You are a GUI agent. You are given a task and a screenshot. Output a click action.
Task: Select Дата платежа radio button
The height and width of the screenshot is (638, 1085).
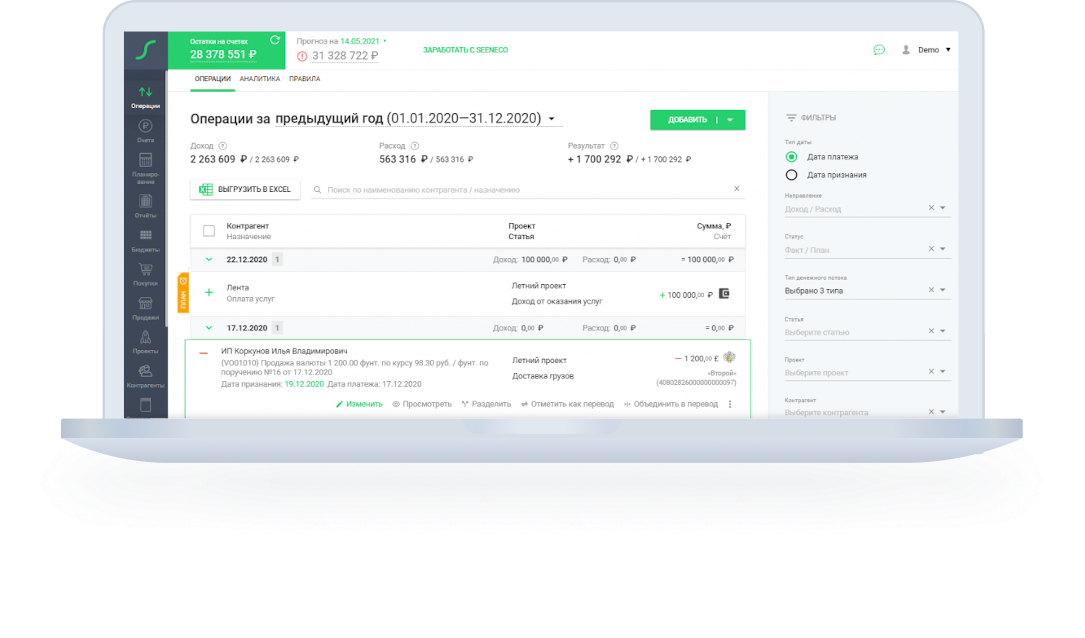(x=792, y=157)
